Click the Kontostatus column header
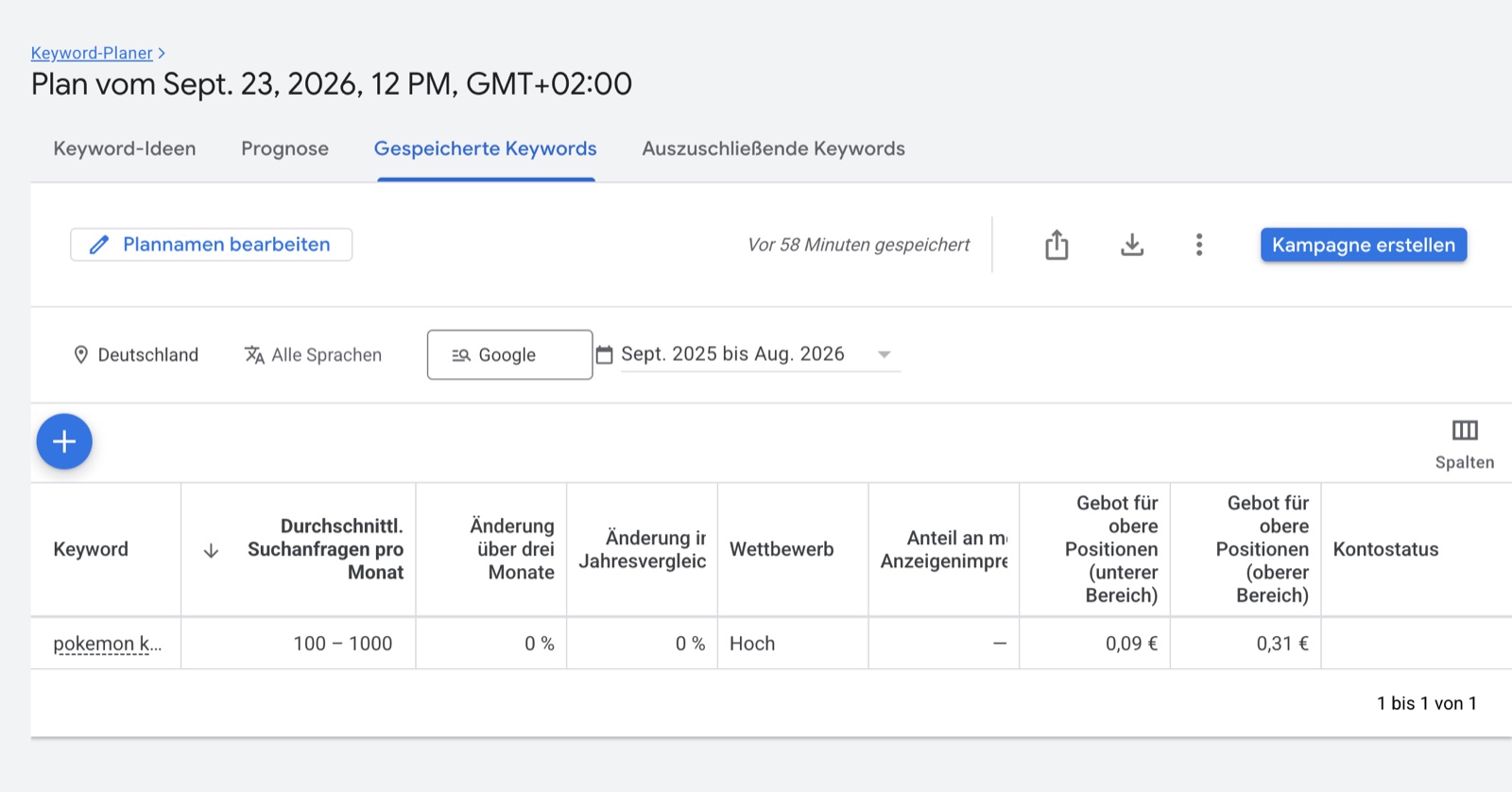This screenshot has width=1512, height=792. coord(1385,549)
